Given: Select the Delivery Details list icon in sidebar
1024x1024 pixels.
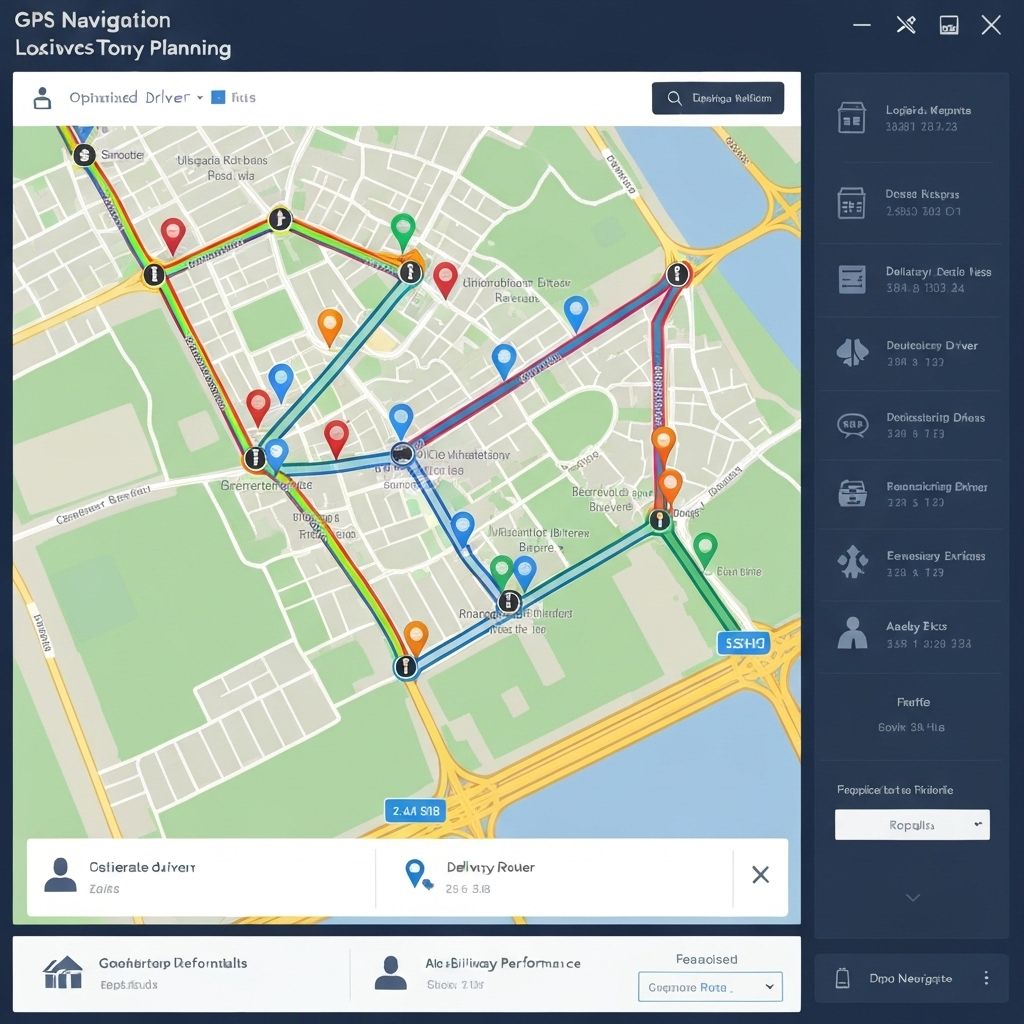Looking at the screenshot, I should tap(851, 279).
